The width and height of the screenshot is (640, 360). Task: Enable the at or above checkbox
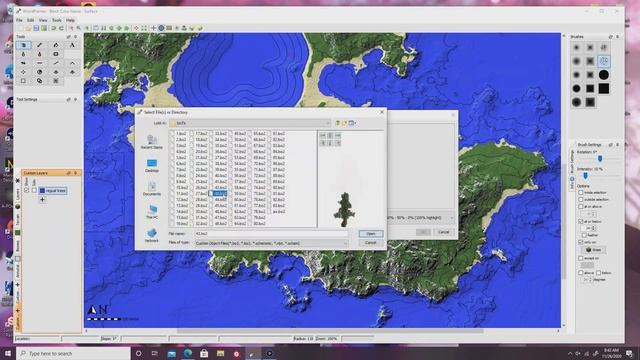coord(580,207)
